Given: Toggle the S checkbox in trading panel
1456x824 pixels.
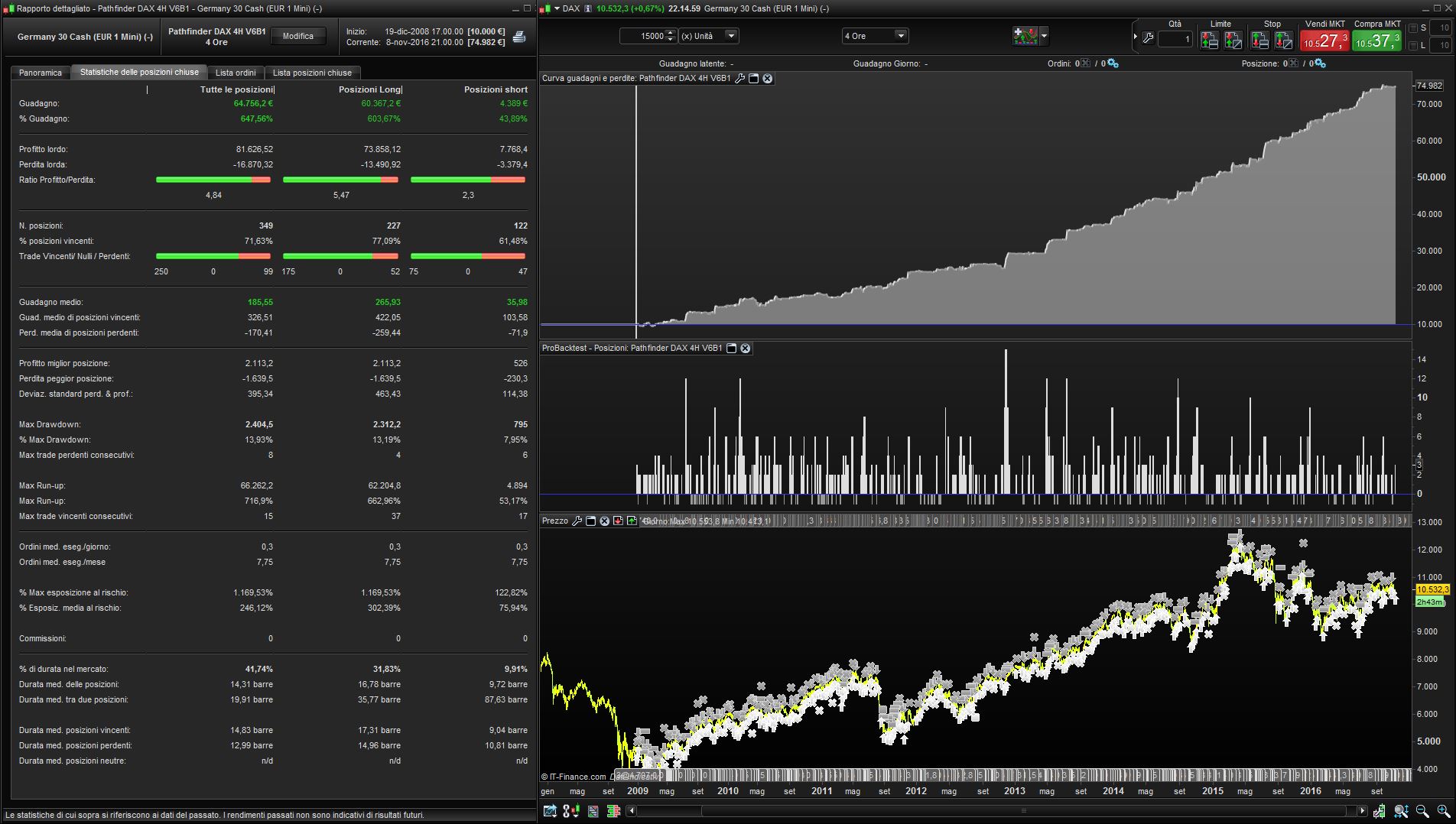Looking at the screenshot, I should [x=1412, y=28].
